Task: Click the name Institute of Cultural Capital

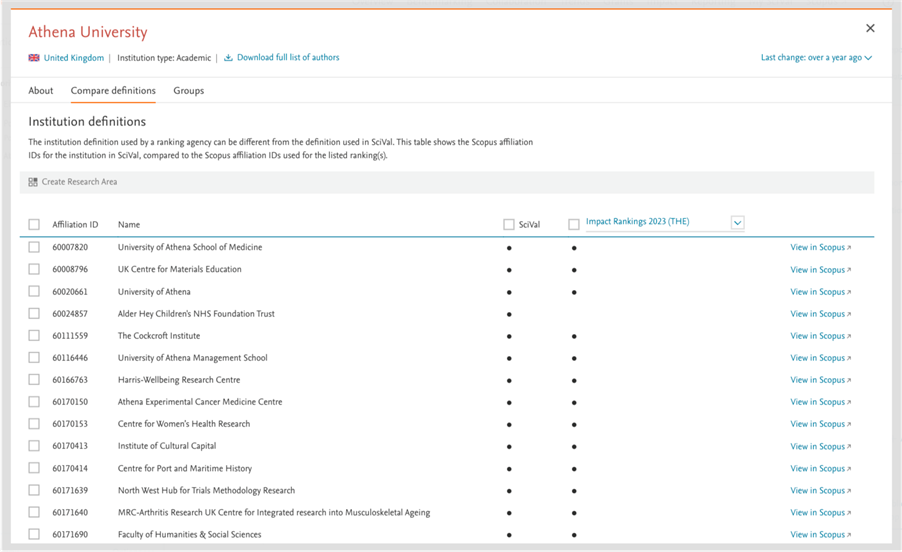Action: click(x=167, y=446)
